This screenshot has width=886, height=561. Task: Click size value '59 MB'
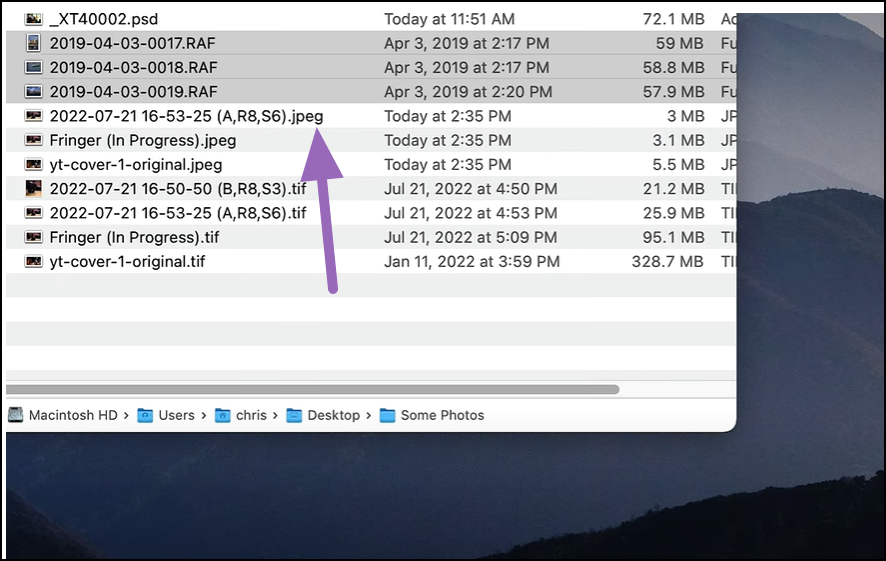pyautogui.click(x=680, y=44)
